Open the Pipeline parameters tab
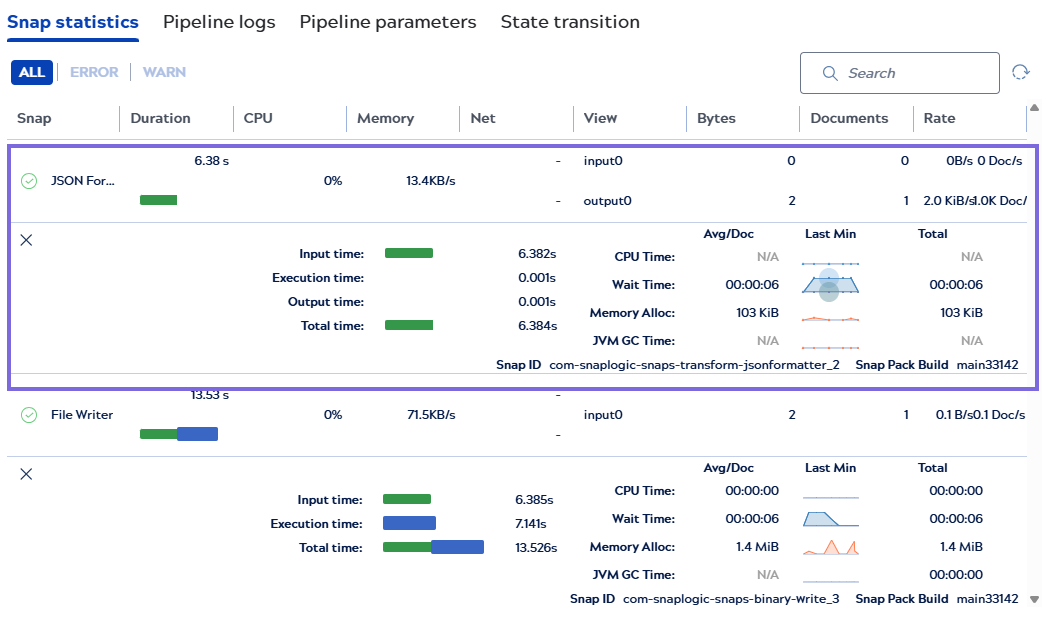 click(387, 21)
